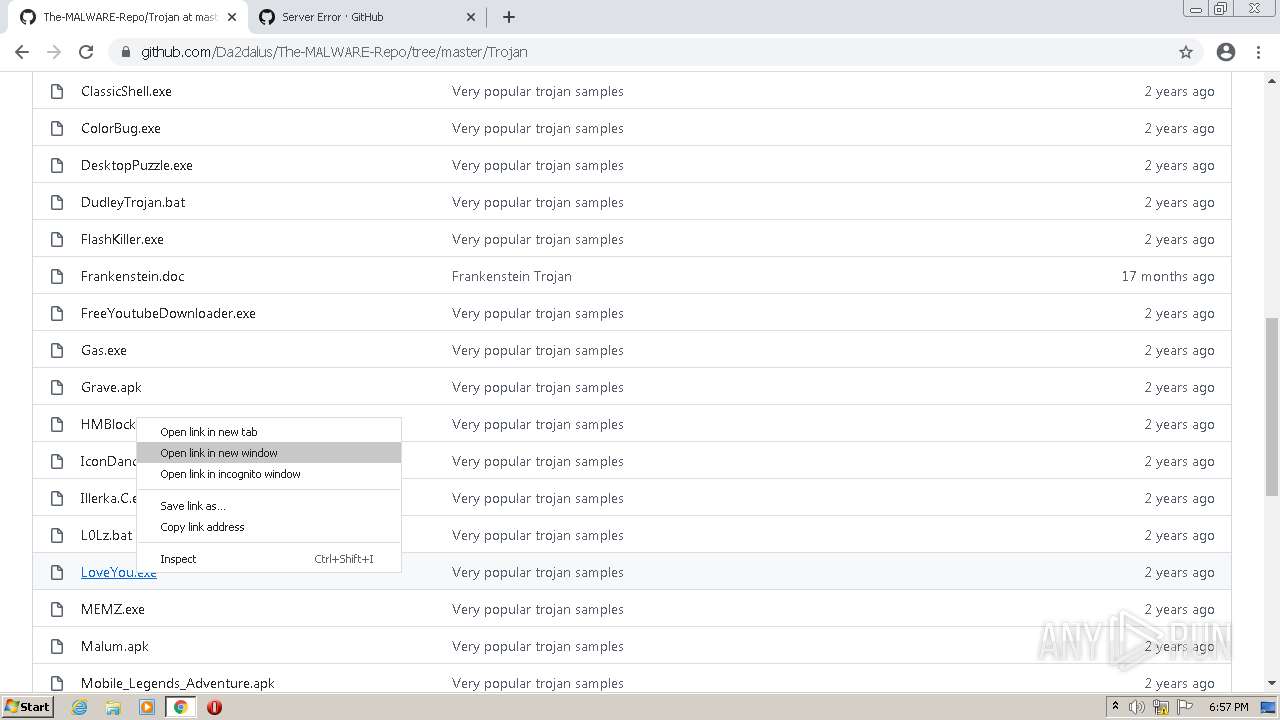Choose Copy link address
Viewport: 1280px width, 720px height.
(268, 527)
